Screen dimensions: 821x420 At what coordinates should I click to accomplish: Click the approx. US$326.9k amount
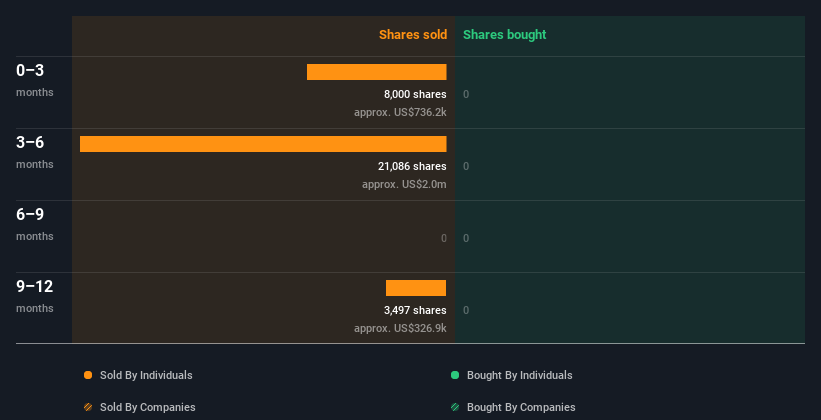tap(400, 328)
